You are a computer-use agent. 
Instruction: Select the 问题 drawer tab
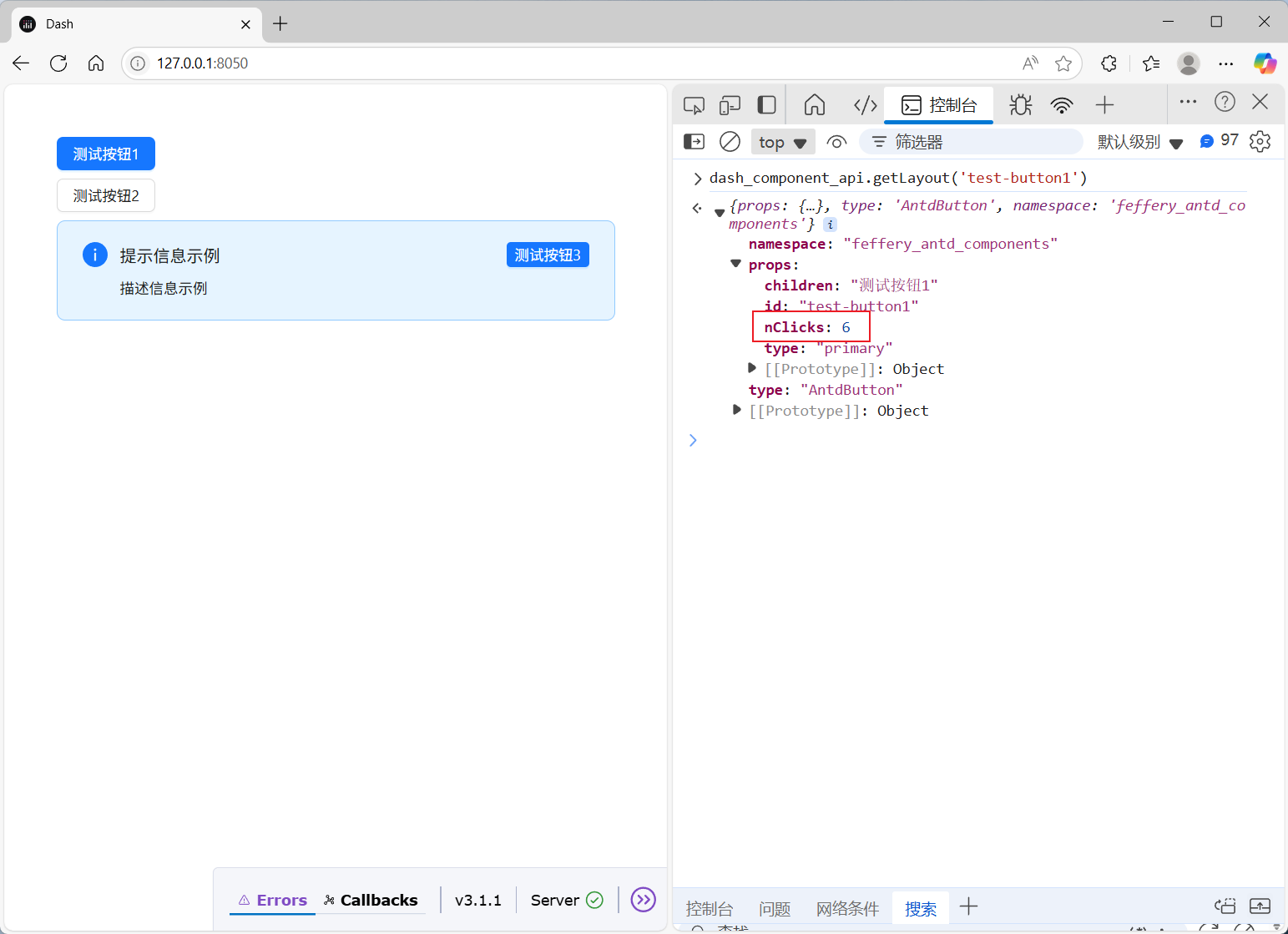(775, 909)
